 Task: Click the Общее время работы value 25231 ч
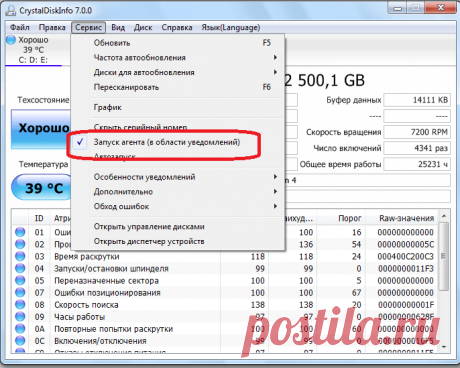pyautogui.click(x=417, y=164)
